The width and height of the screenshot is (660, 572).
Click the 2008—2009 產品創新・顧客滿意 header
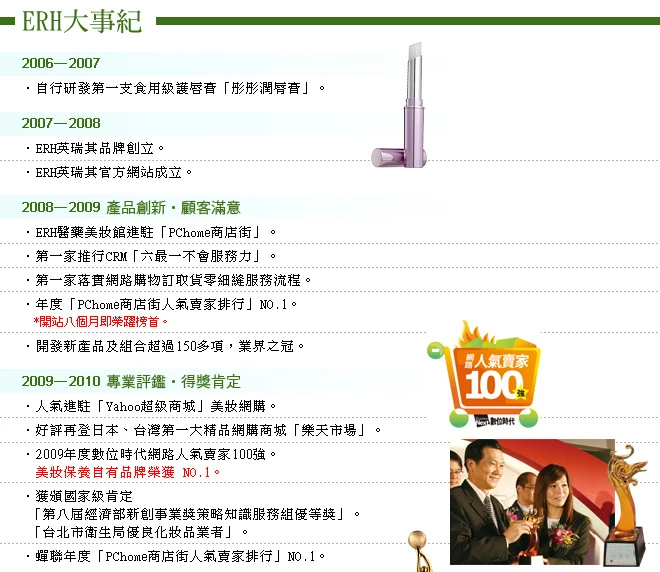[131, 207]
